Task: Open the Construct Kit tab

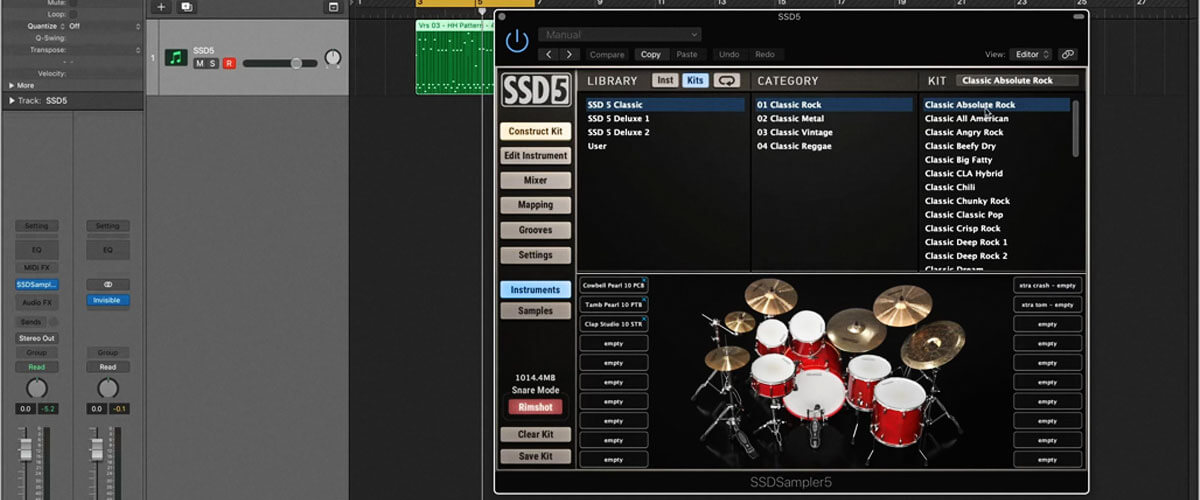Action: point(535,131)
